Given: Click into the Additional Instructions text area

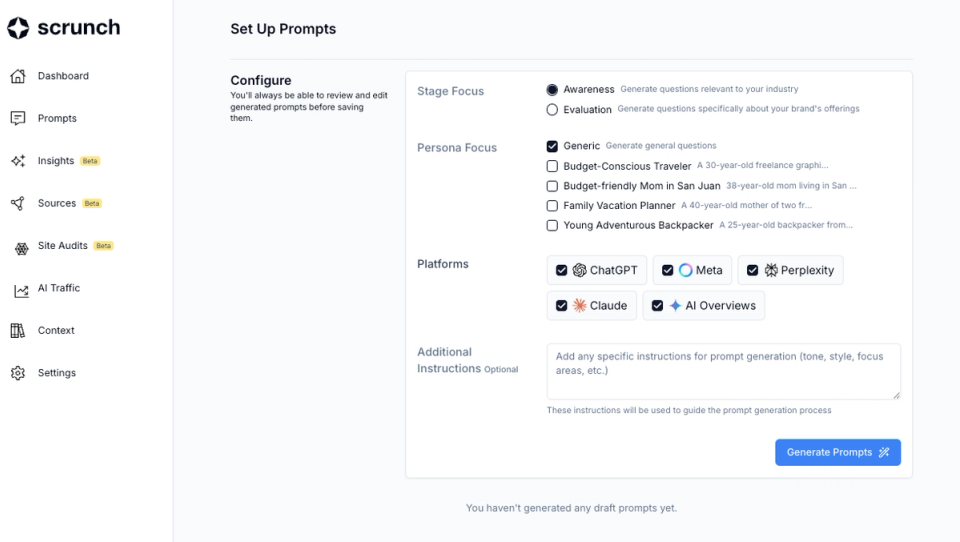Looking at the screenshot, I should point(723,371).
